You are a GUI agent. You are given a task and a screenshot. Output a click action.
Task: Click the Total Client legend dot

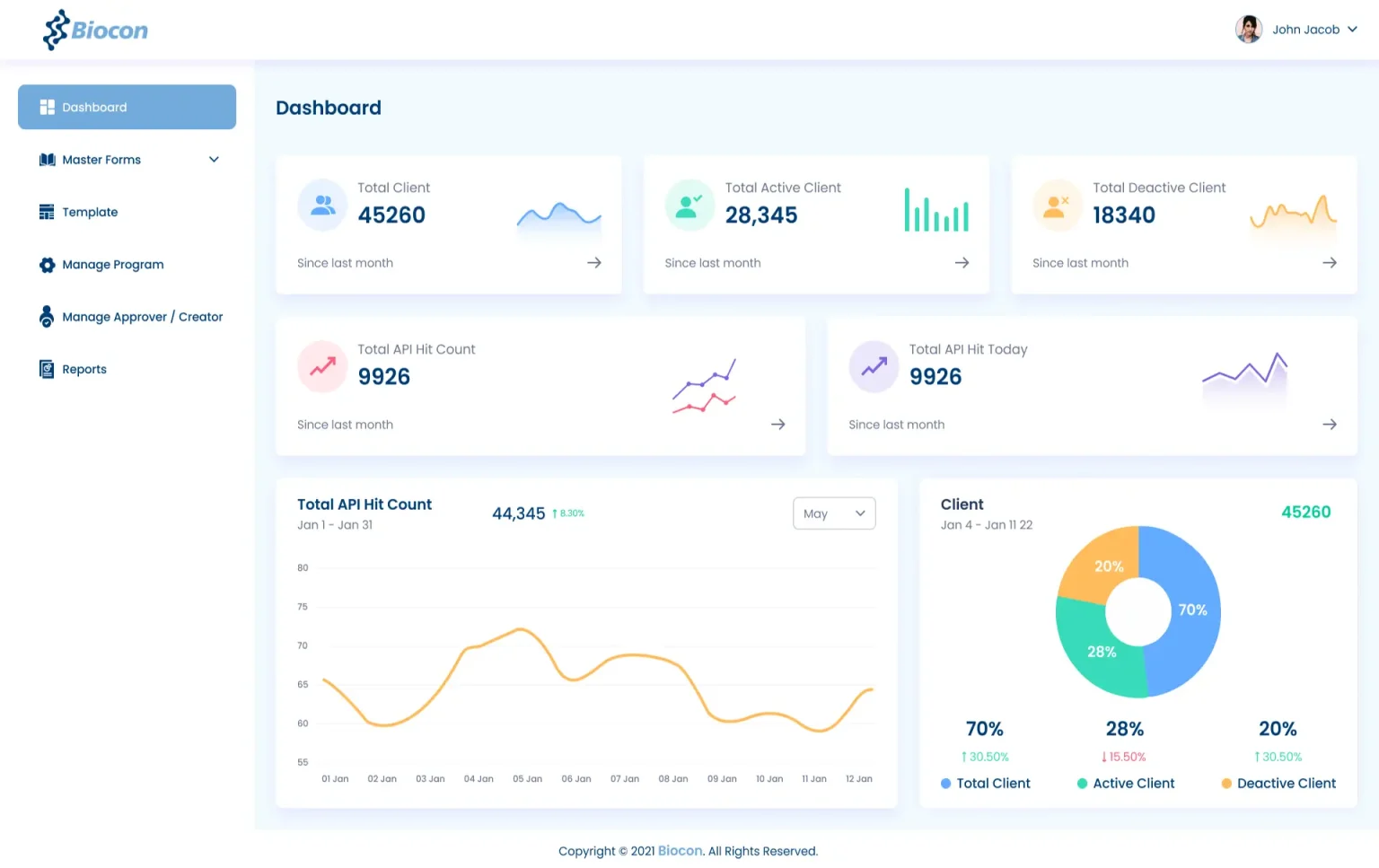click(945, 784)
